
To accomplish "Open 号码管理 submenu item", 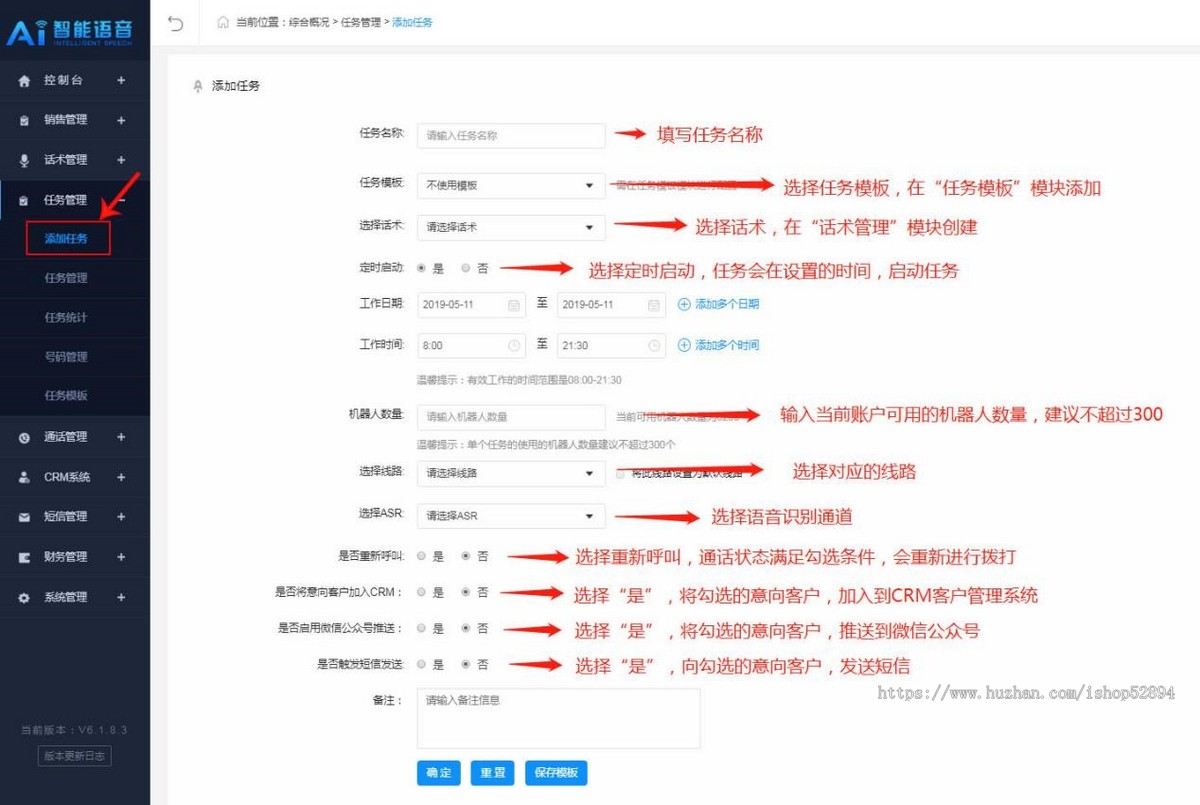I will coord(66,356).
